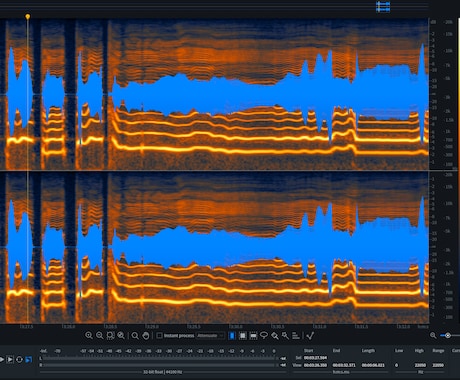Click the orange playhead marker at the top
460x380 pixels.
tap(28, 16)
